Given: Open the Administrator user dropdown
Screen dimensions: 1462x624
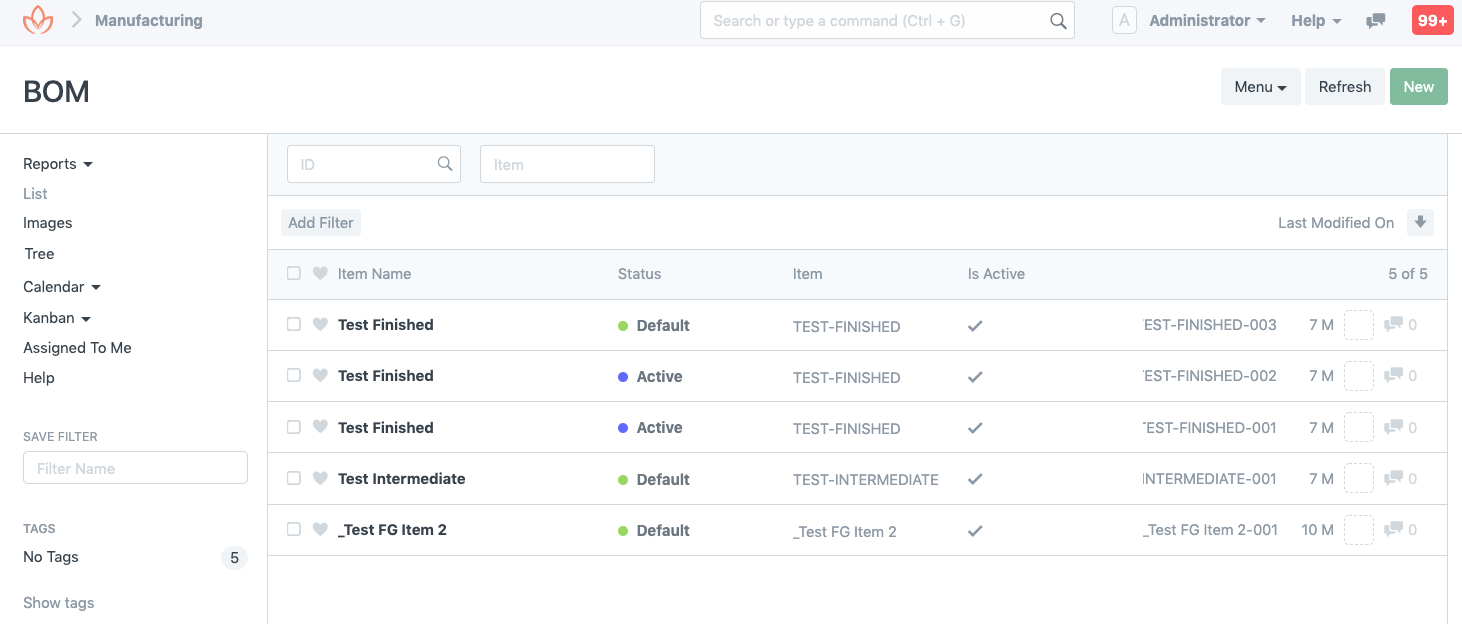Looking at the screenshot, I should pos(1207,21).
